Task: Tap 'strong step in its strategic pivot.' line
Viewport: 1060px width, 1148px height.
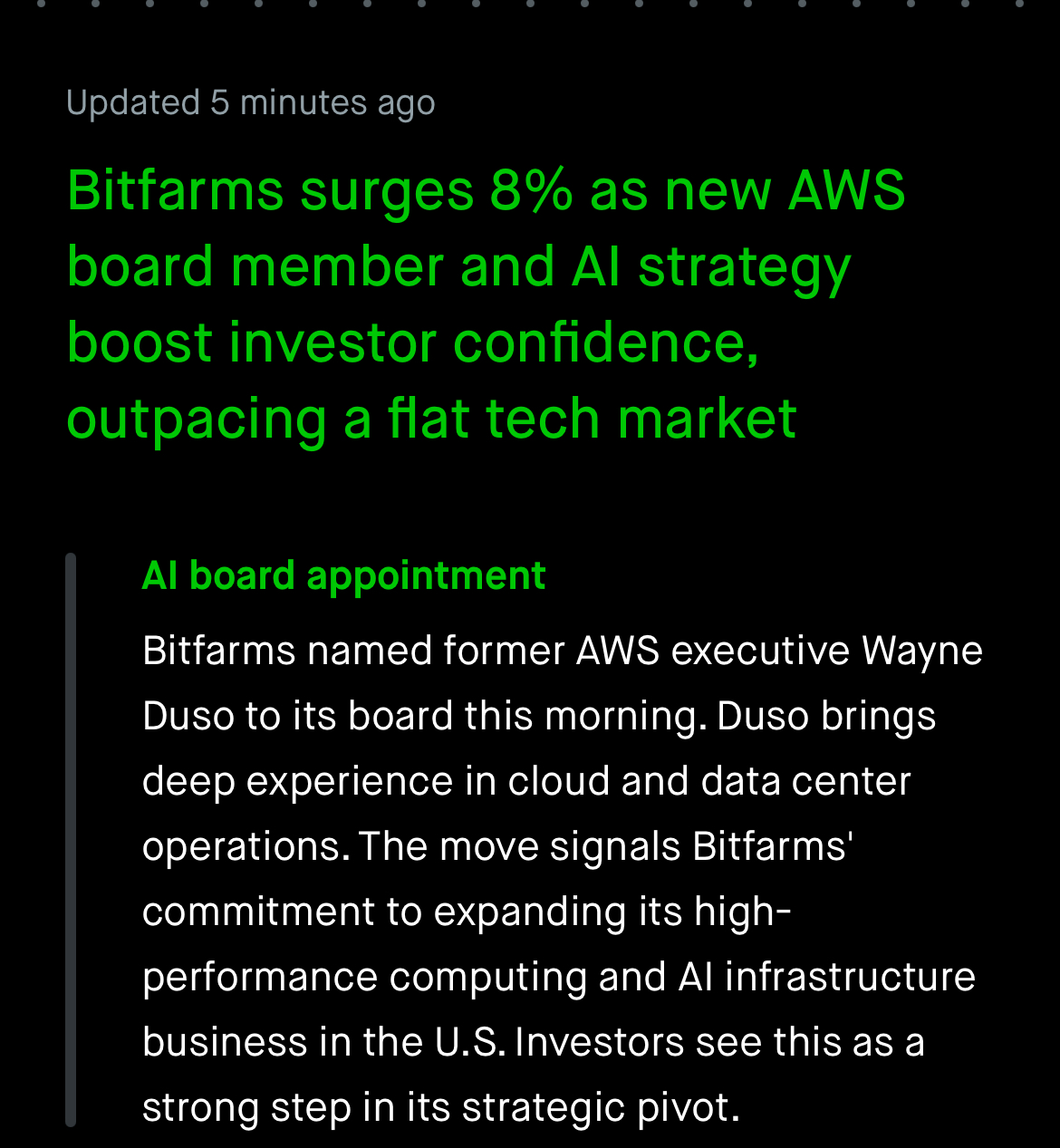Action: 441,1108
